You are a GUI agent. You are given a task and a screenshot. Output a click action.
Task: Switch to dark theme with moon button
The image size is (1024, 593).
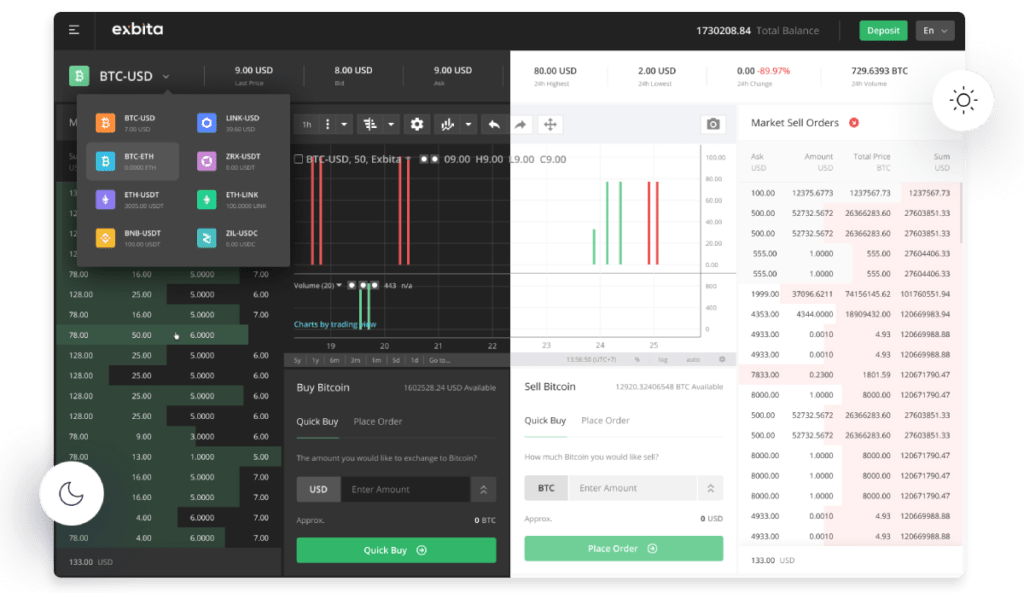pos(71,493)
